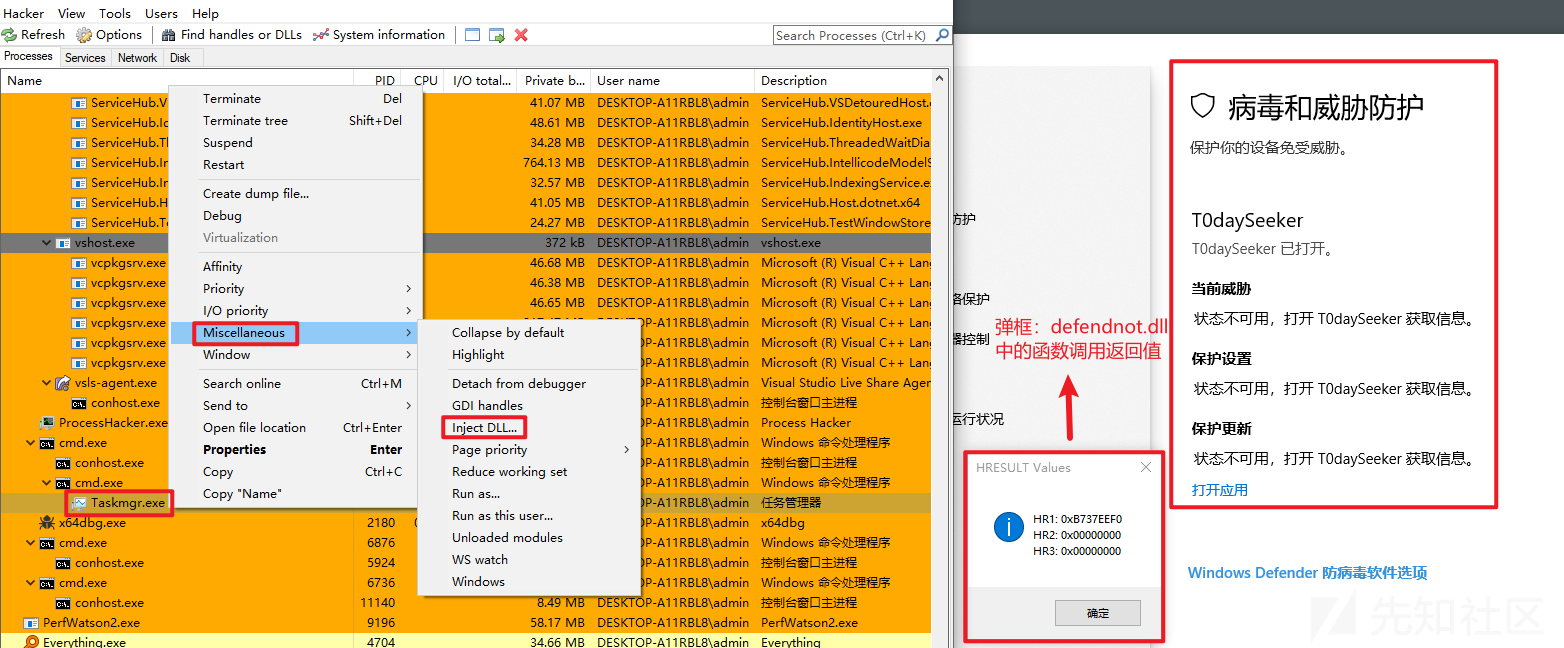Viewport: 1564px width, 648px height.
Task: Switch to the Services tab
Action: coord(85,58)
